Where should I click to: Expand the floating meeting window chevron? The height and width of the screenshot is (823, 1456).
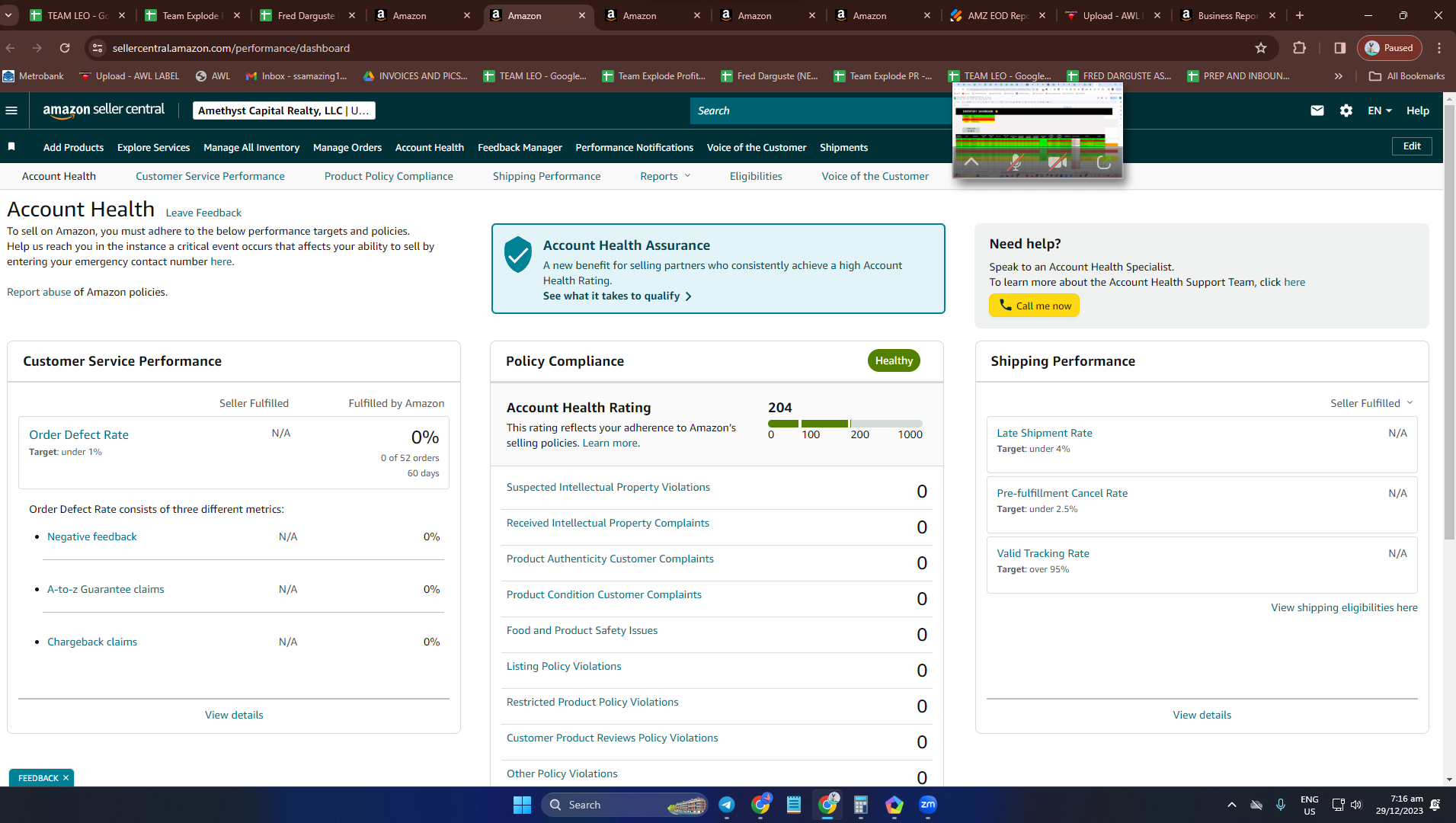pyautogui.click(x=971, y=162)
